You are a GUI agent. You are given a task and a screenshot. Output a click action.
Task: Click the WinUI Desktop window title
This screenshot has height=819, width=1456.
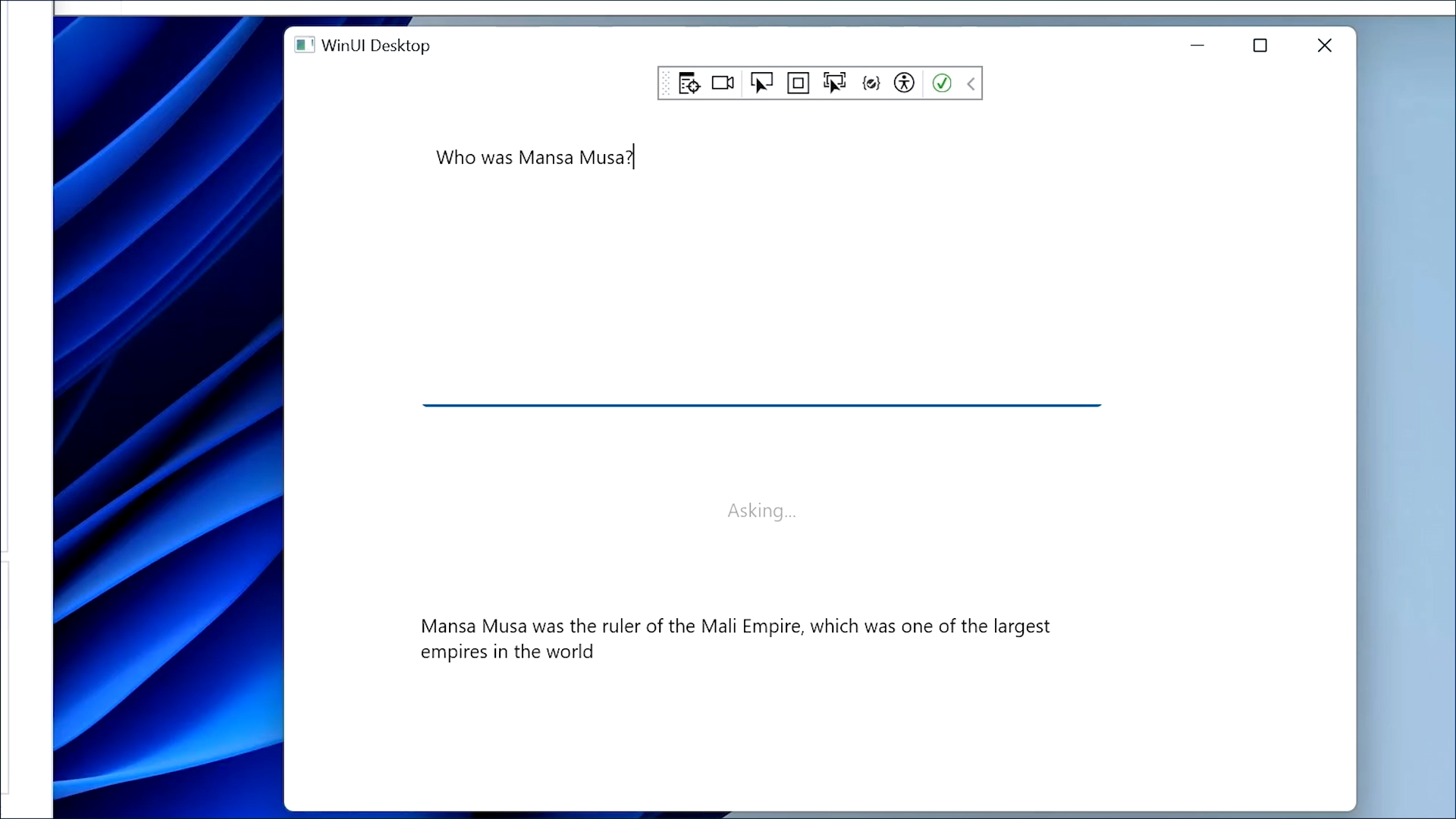point(375,45)
